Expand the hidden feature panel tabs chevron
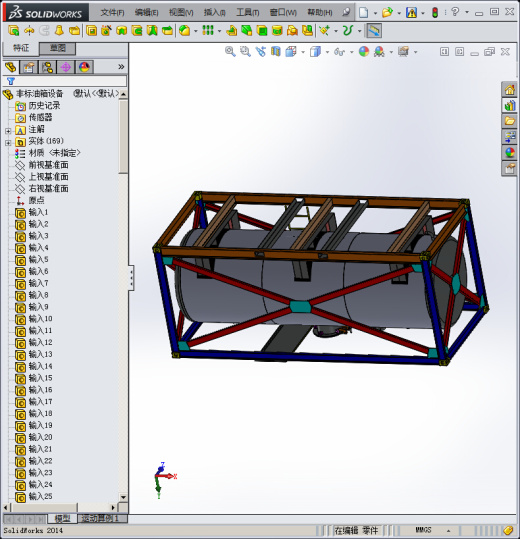This screenshot has width=520, height=539. click(x=121, y=67)
